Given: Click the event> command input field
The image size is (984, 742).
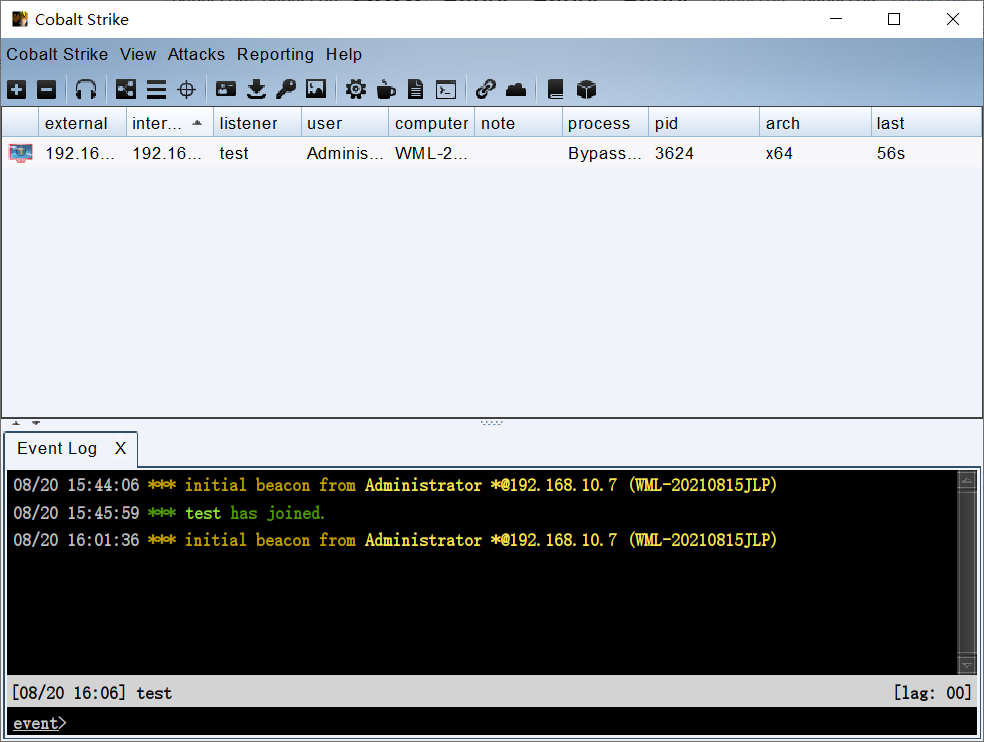Looking at the screenshot, I should [492, 723].
